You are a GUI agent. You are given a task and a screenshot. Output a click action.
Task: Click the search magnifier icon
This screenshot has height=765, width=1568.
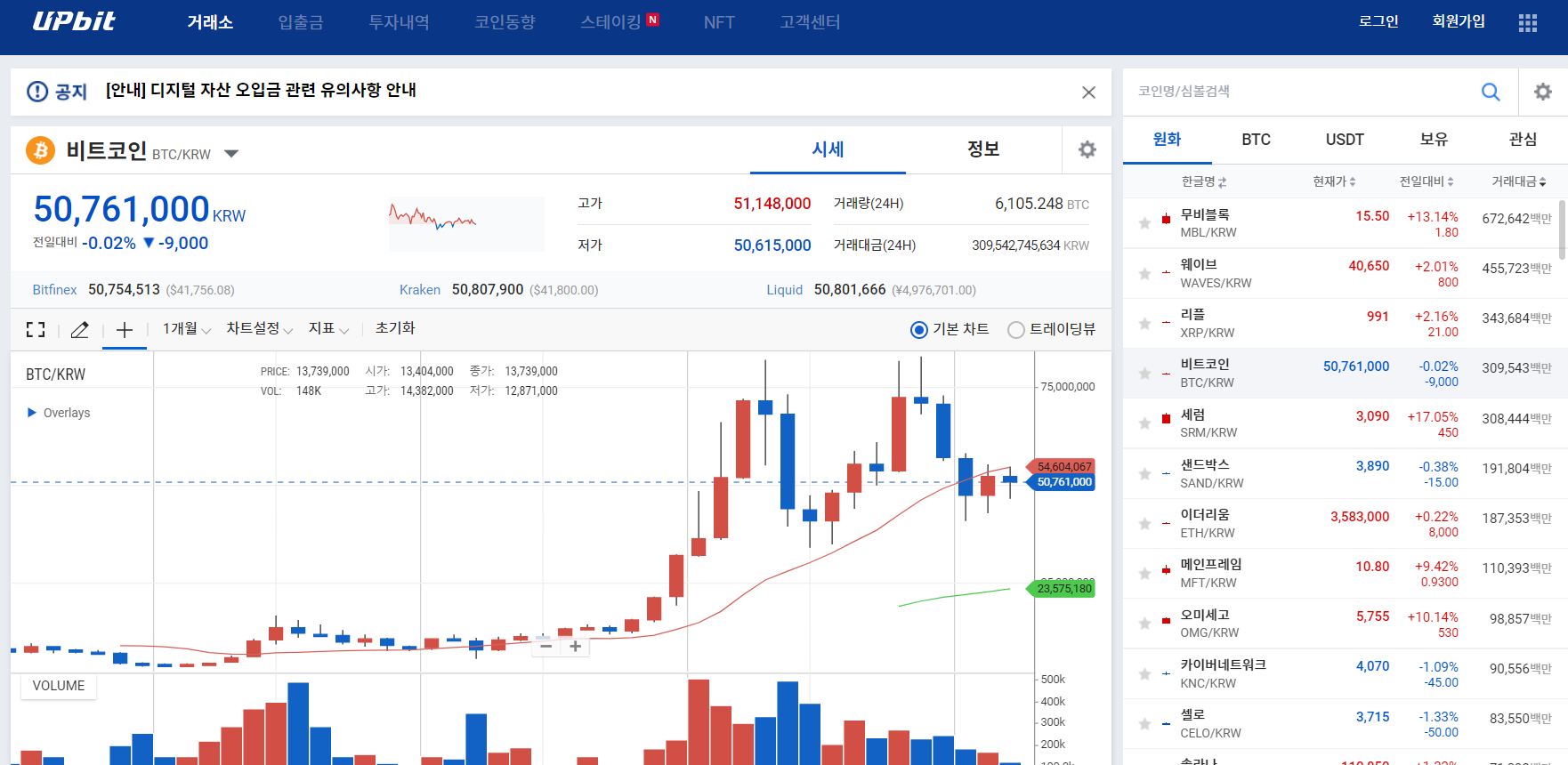pyautogui.click(x=1491, y=92)
